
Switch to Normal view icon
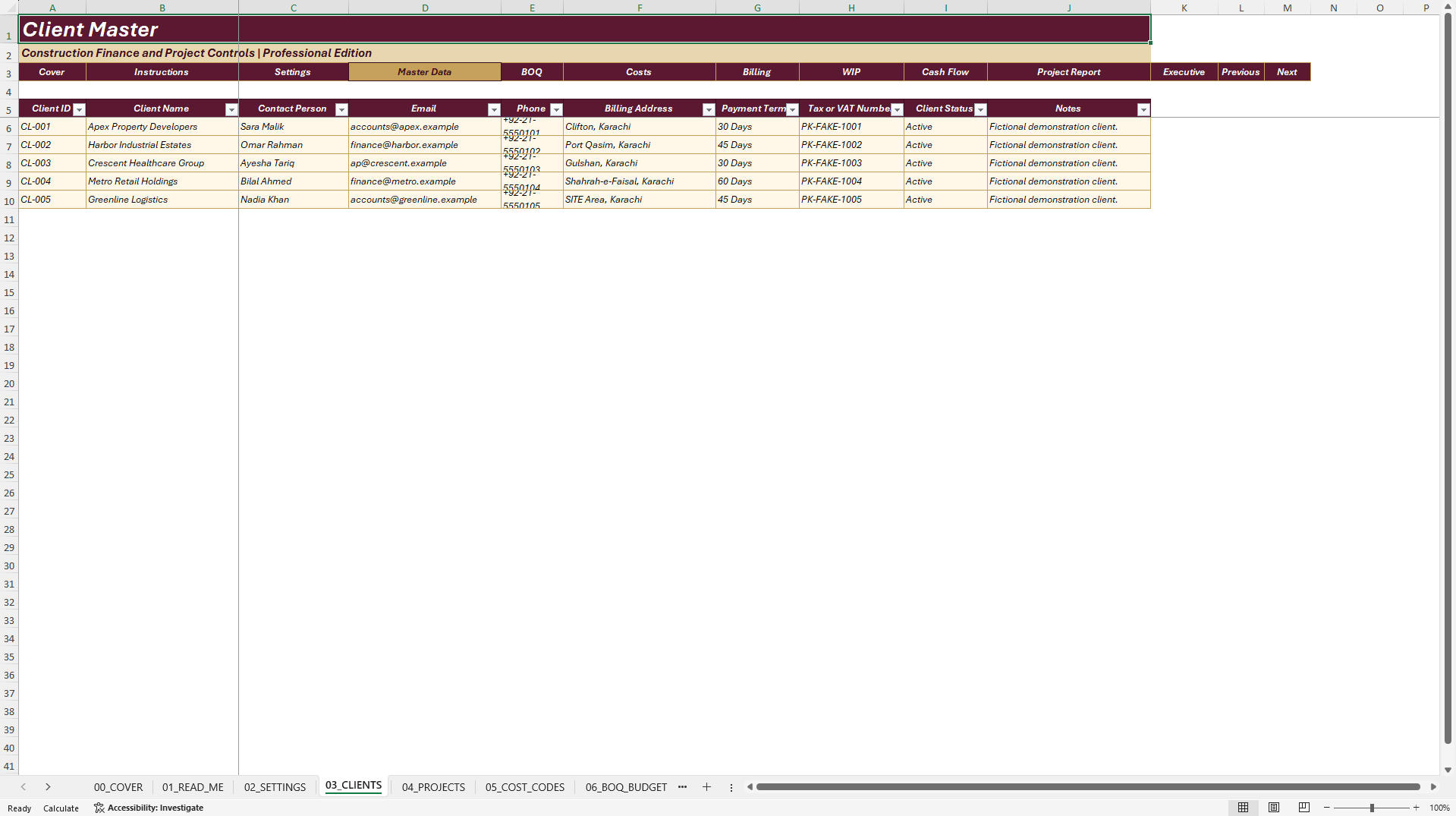coord(1243,808)
